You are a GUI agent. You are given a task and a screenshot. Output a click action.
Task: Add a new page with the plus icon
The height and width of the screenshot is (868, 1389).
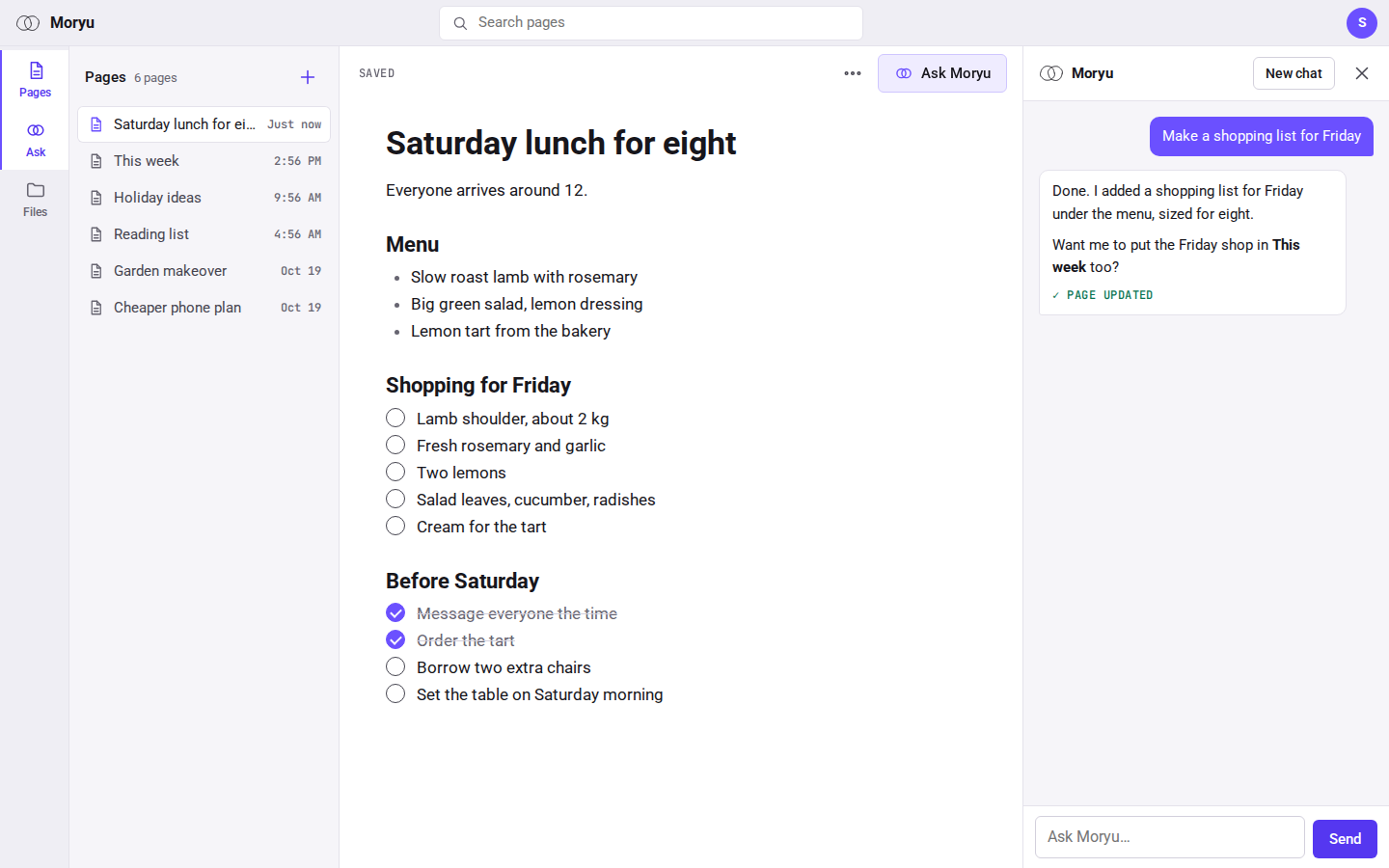coord(308,77)
